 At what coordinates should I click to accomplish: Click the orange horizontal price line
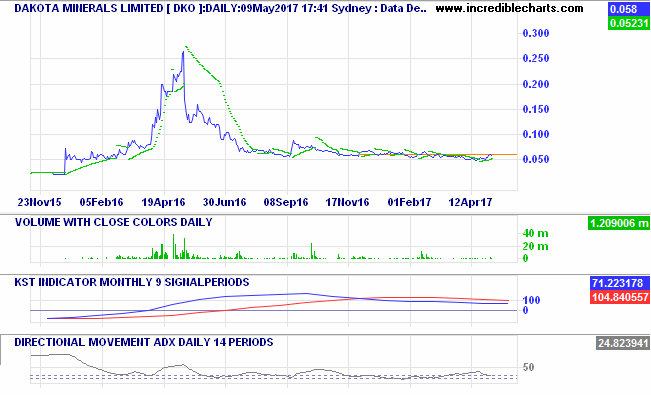click(438, 155)
